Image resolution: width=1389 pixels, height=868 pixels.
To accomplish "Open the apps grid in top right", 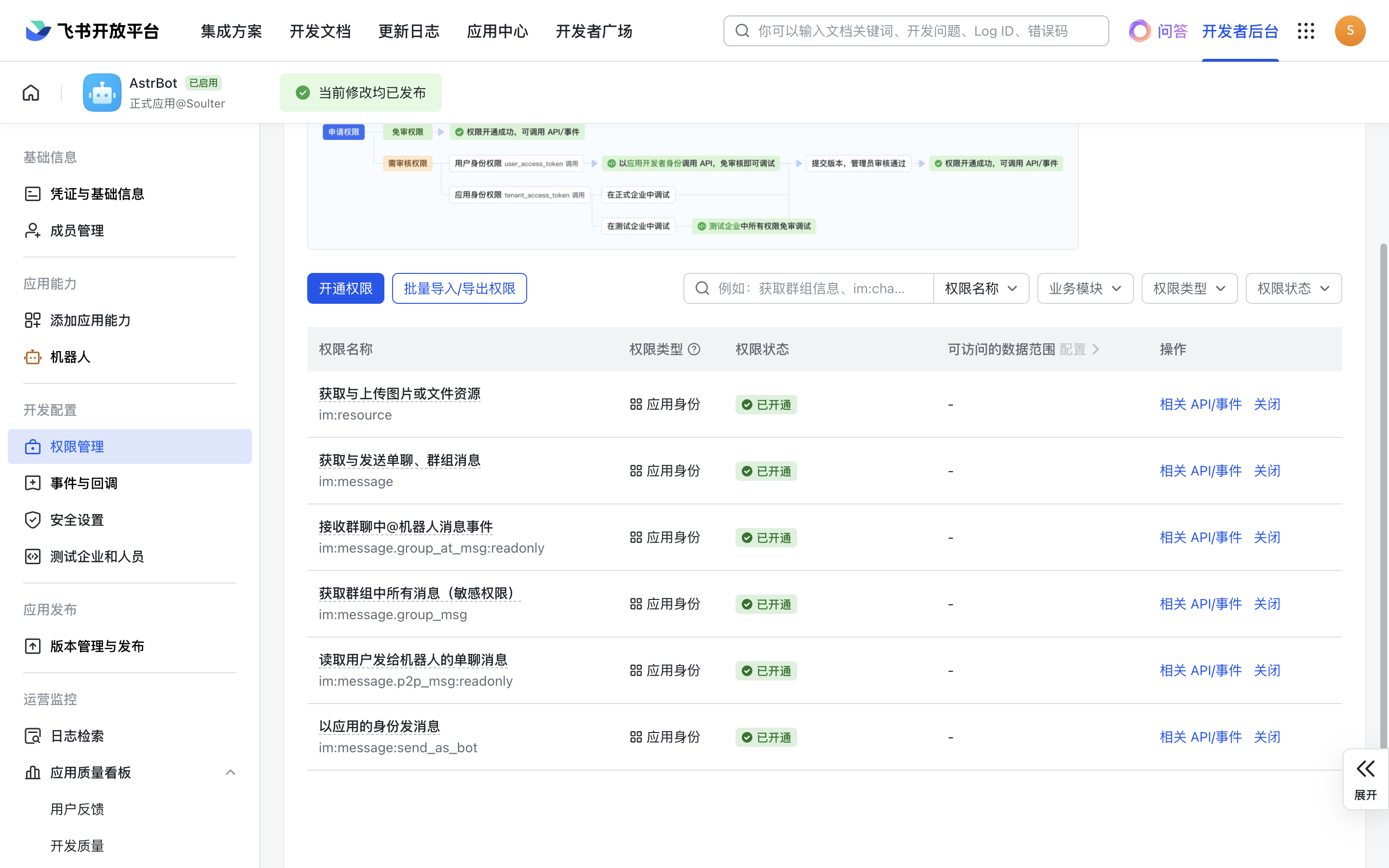I will pos(1307,31).
